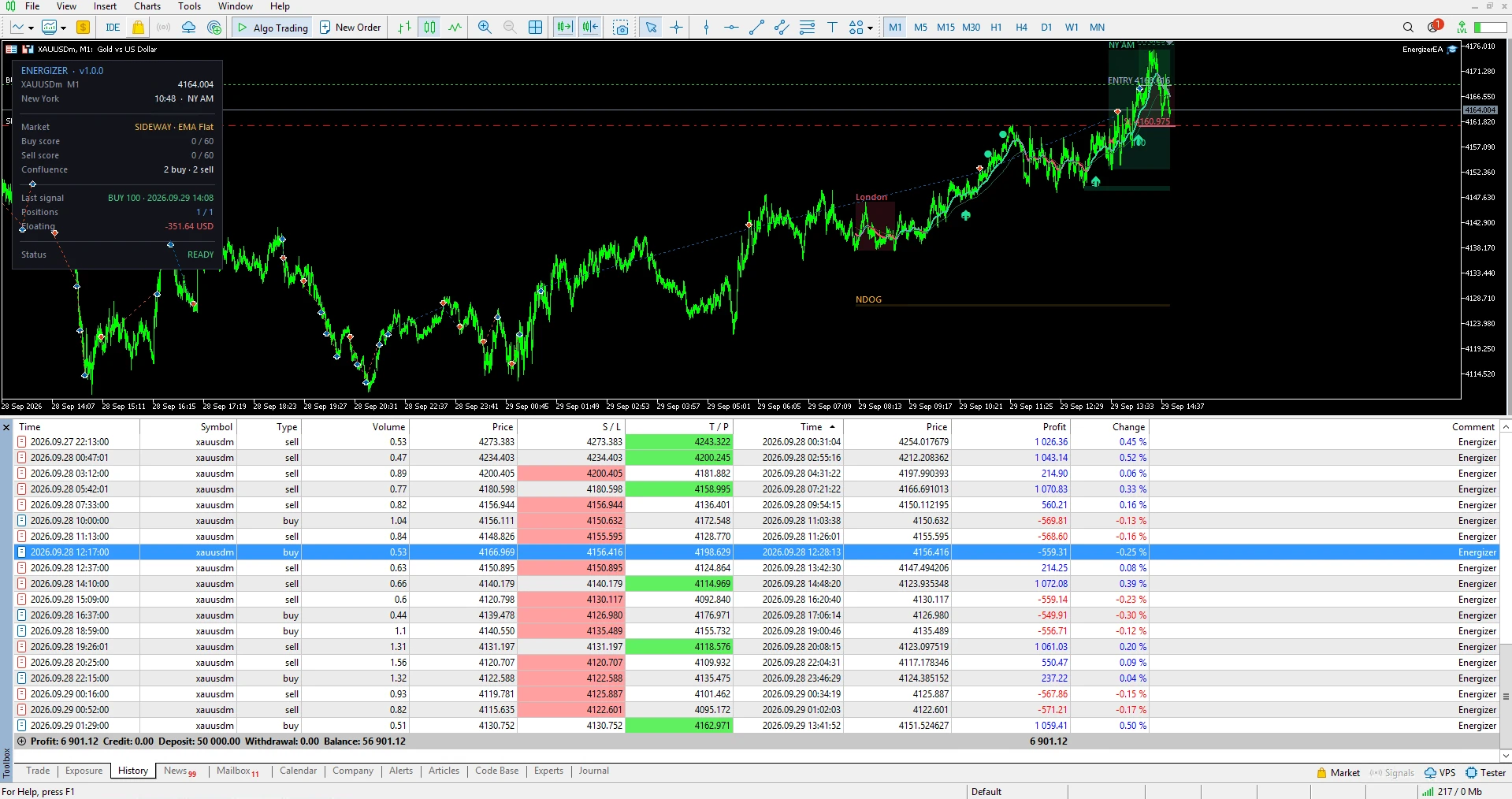Activate the crosshair cursor
The height and width of the screenshot is (799, 1512).
pos(676,28)
